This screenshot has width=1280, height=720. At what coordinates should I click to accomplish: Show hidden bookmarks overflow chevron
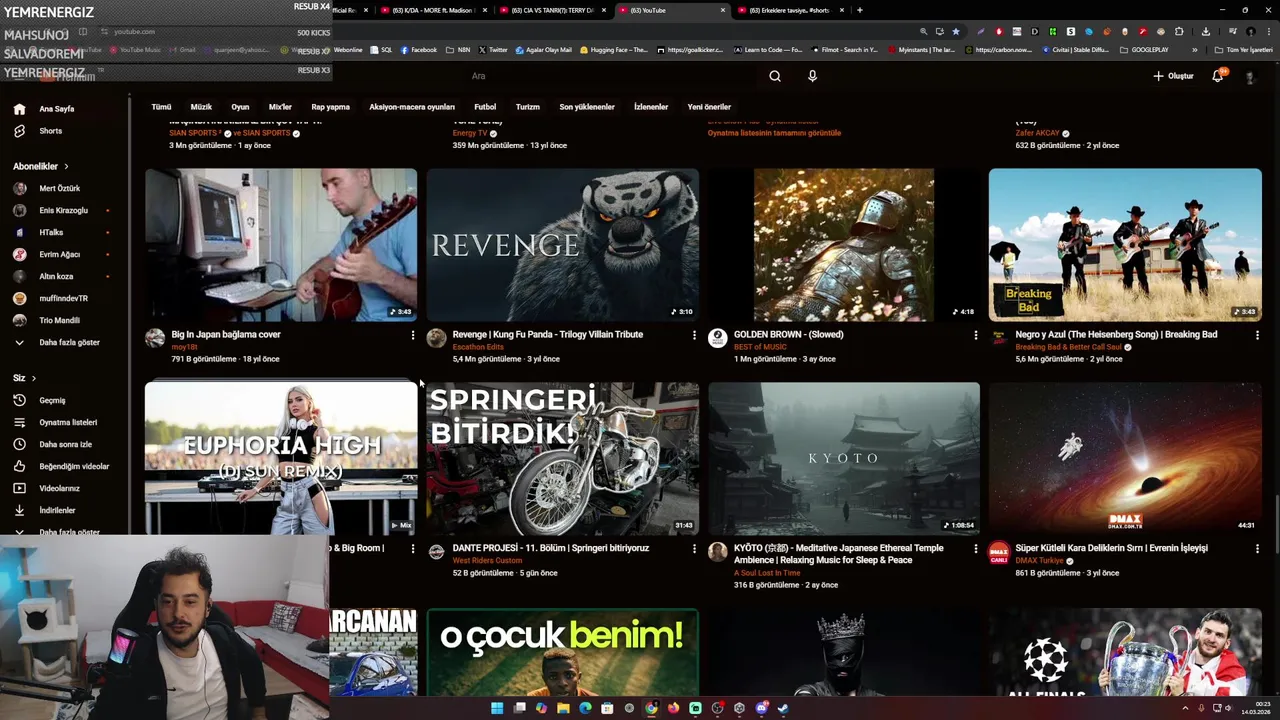click(x=1194, y=50)
